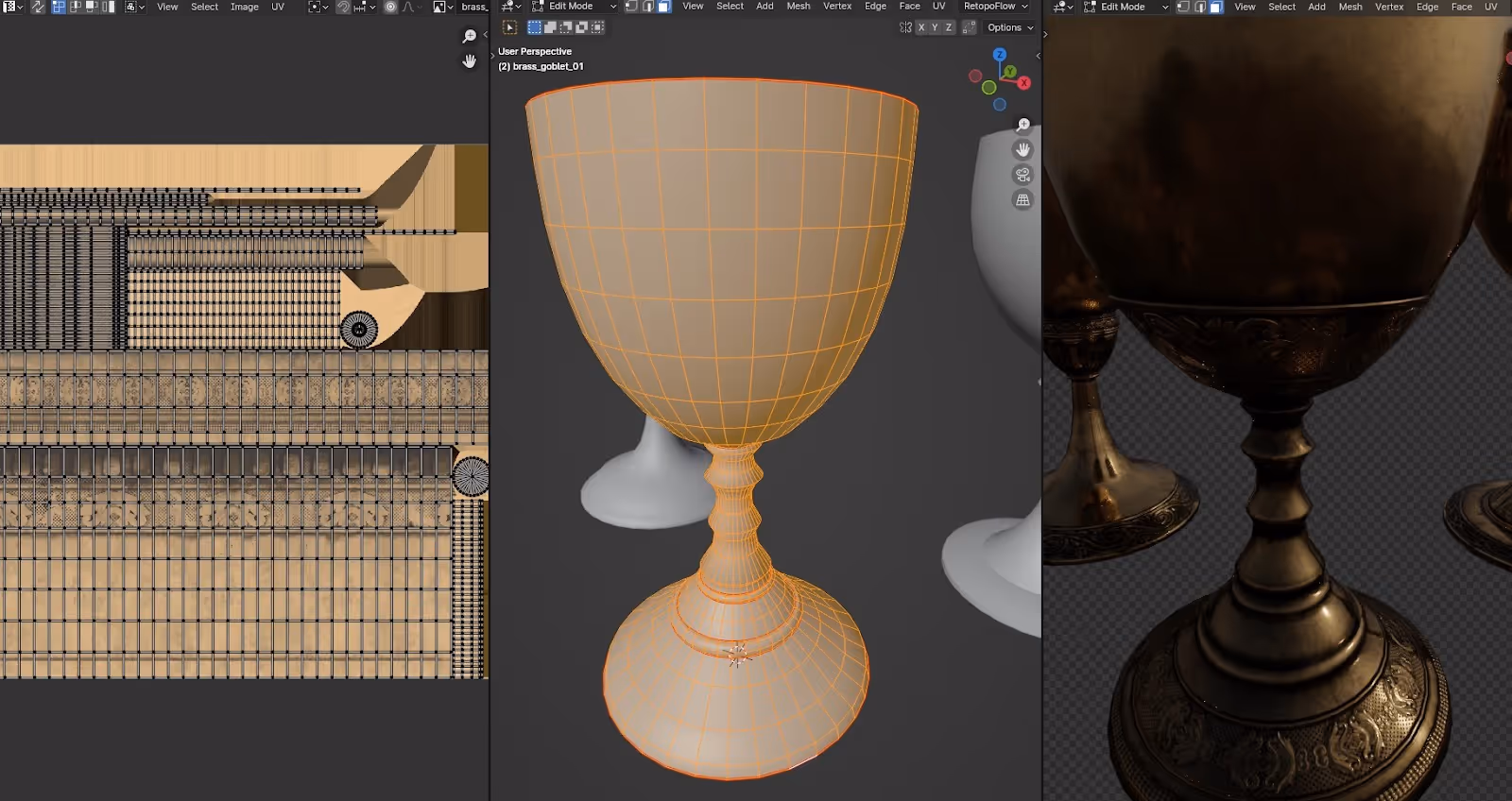
Task: Click the blue Z axis gizmo circle
Action: (999, 55)
